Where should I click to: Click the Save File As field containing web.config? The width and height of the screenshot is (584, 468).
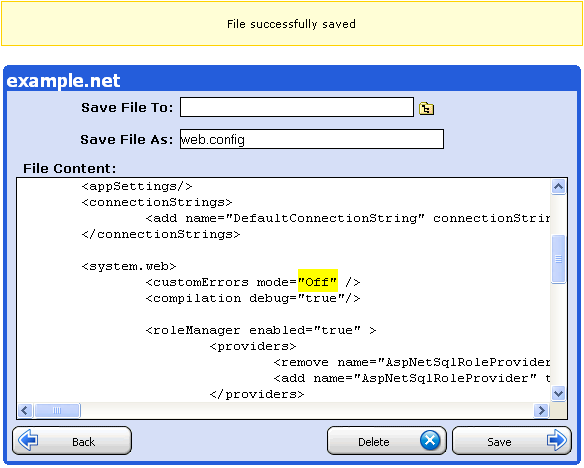tap(312, 139)
